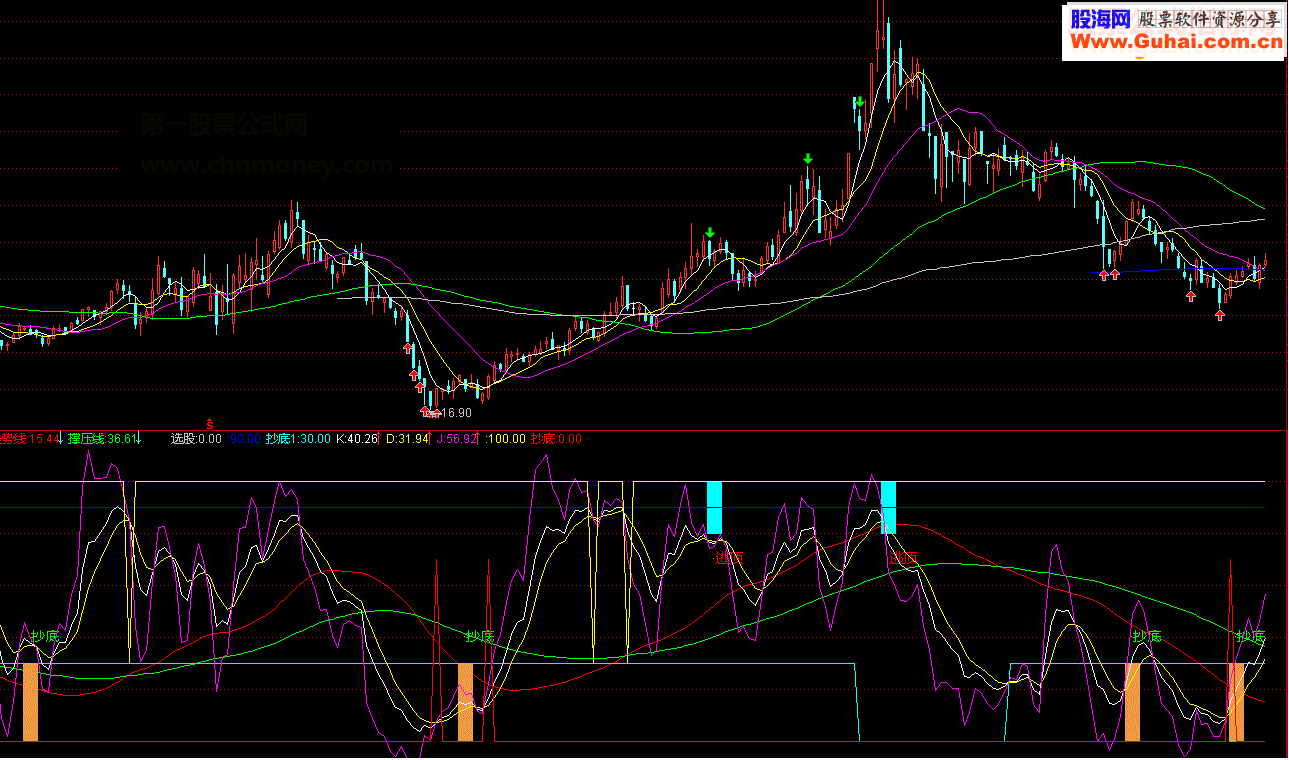Screen dimensions: 1289x760
Task: Click the J:56.92 indicator value
Action: click(456, 438)
